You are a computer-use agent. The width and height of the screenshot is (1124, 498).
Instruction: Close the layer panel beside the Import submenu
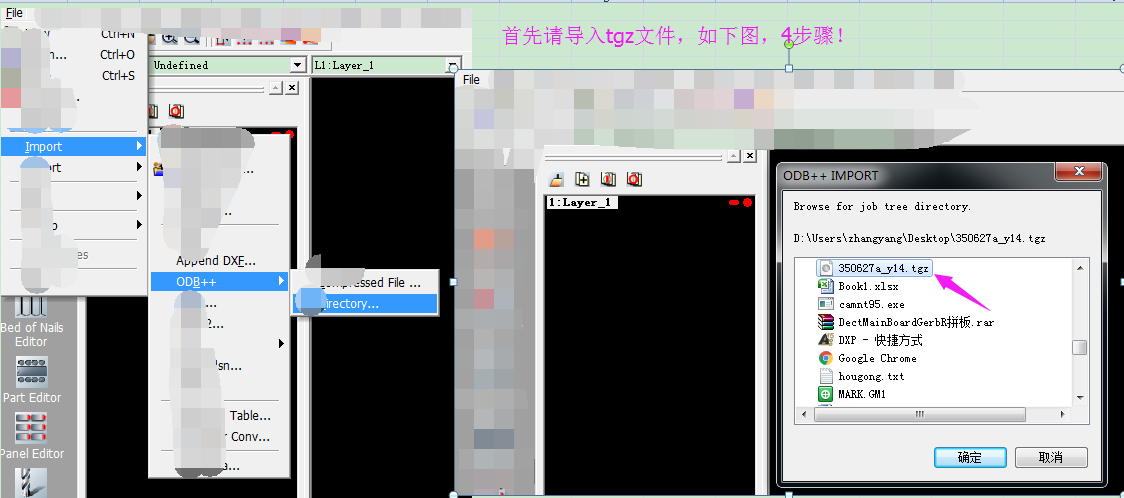tap(292, 87)
